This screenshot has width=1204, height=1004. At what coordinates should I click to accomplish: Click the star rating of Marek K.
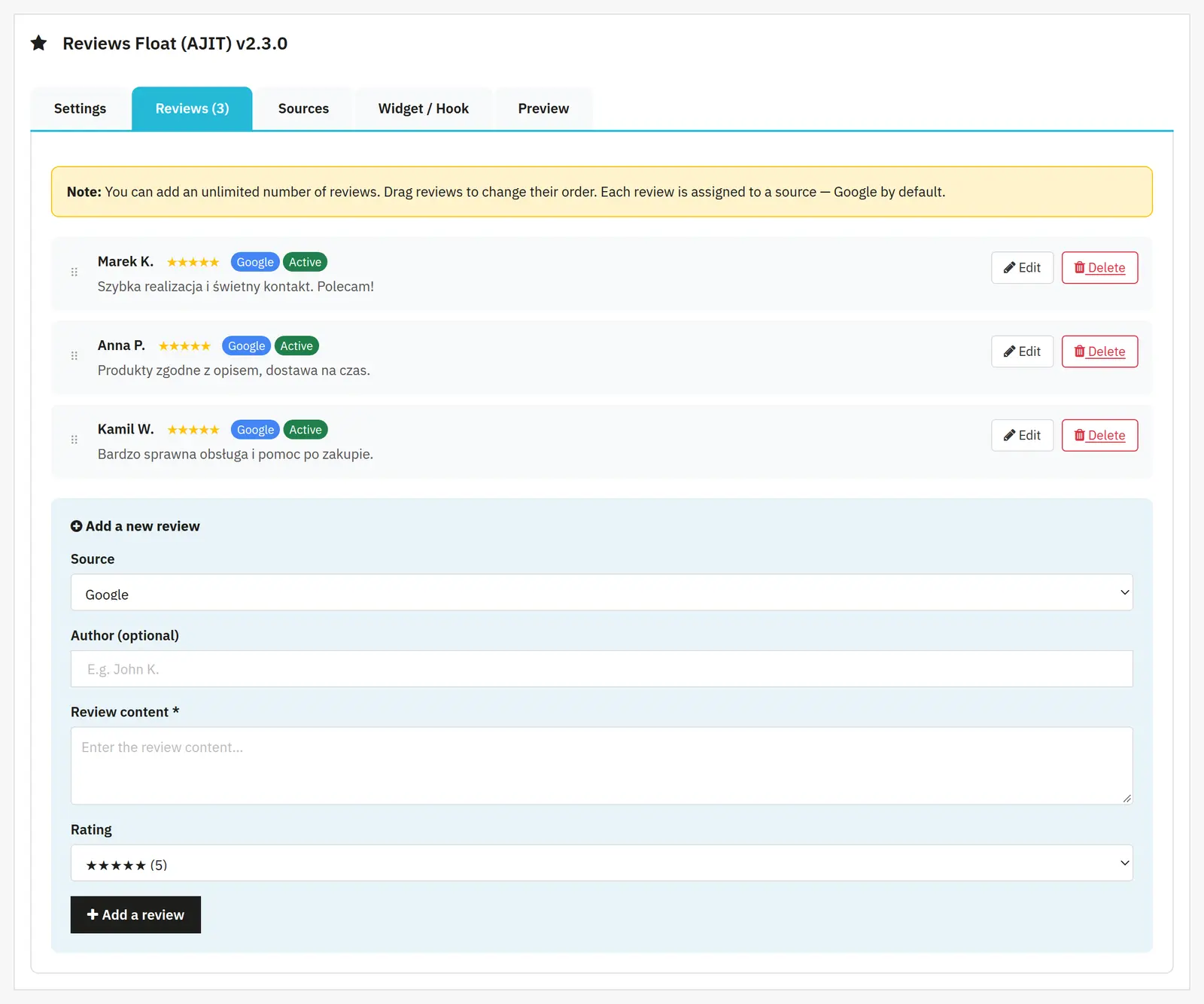coord(193,262)
